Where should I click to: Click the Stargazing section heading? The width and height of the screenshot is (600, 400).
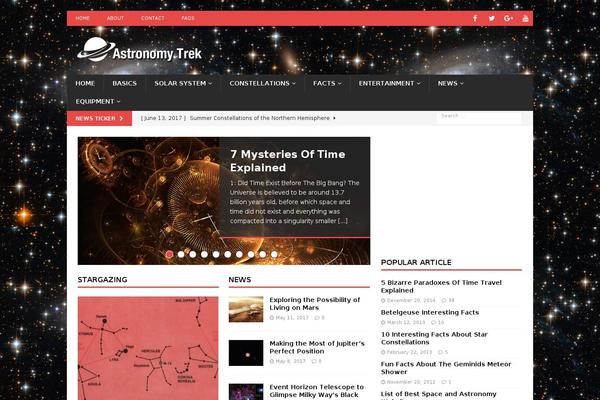(102, 280)
